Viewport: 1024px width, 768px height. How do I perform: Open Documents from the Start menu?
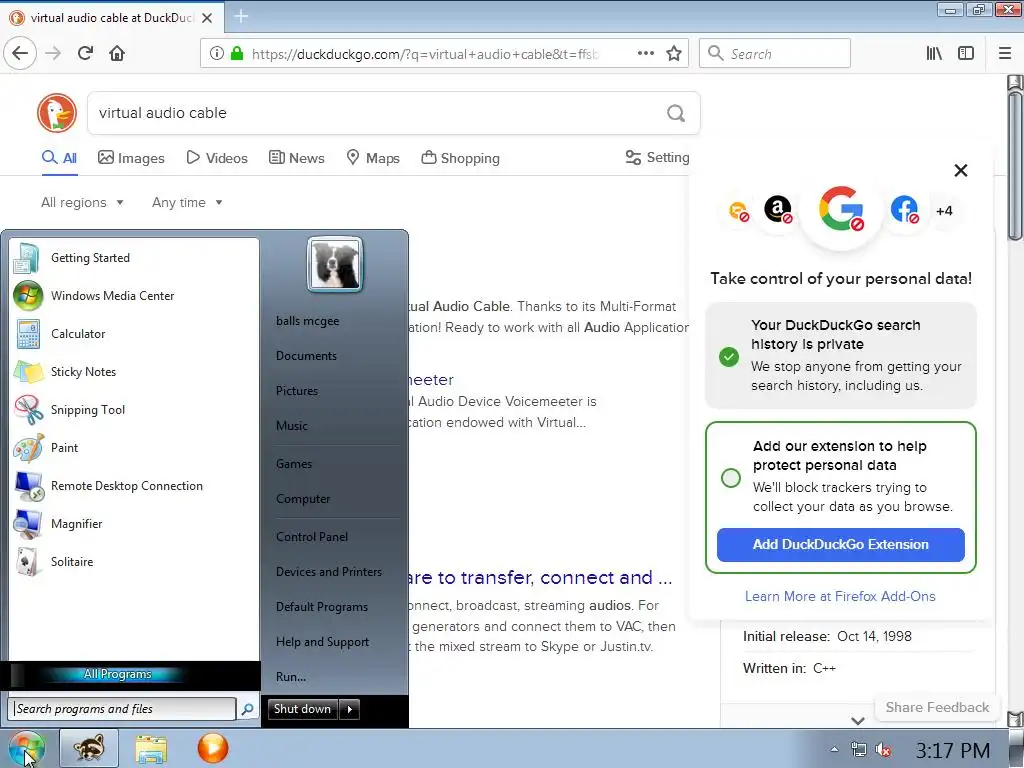(x=306, y=356)
